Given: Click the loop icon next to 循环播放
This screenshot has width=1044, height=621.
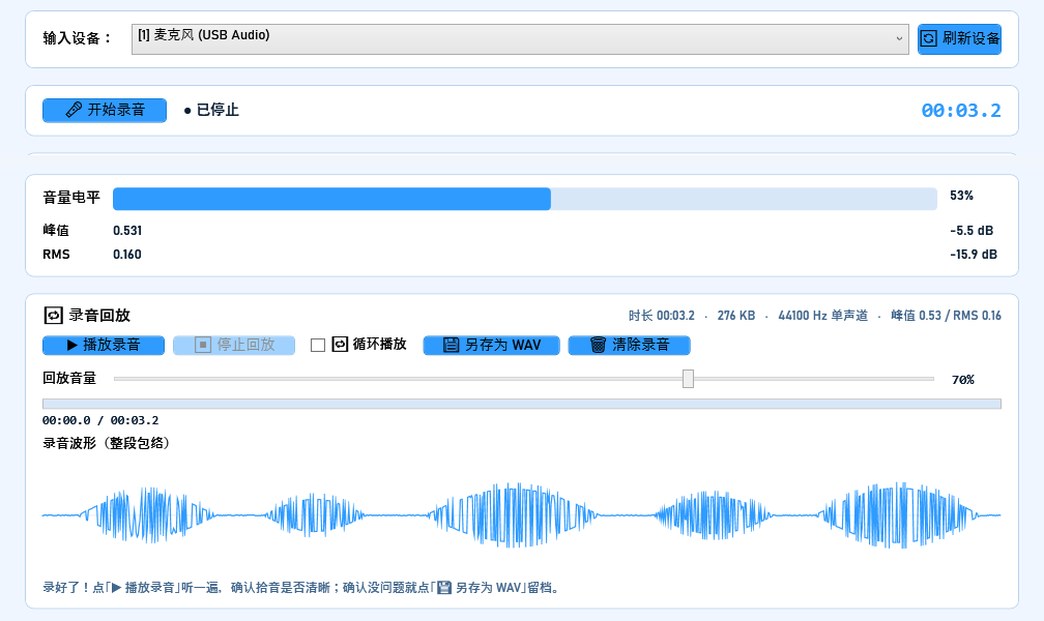Looking at the screenshot, I should [x=340, y=344].
